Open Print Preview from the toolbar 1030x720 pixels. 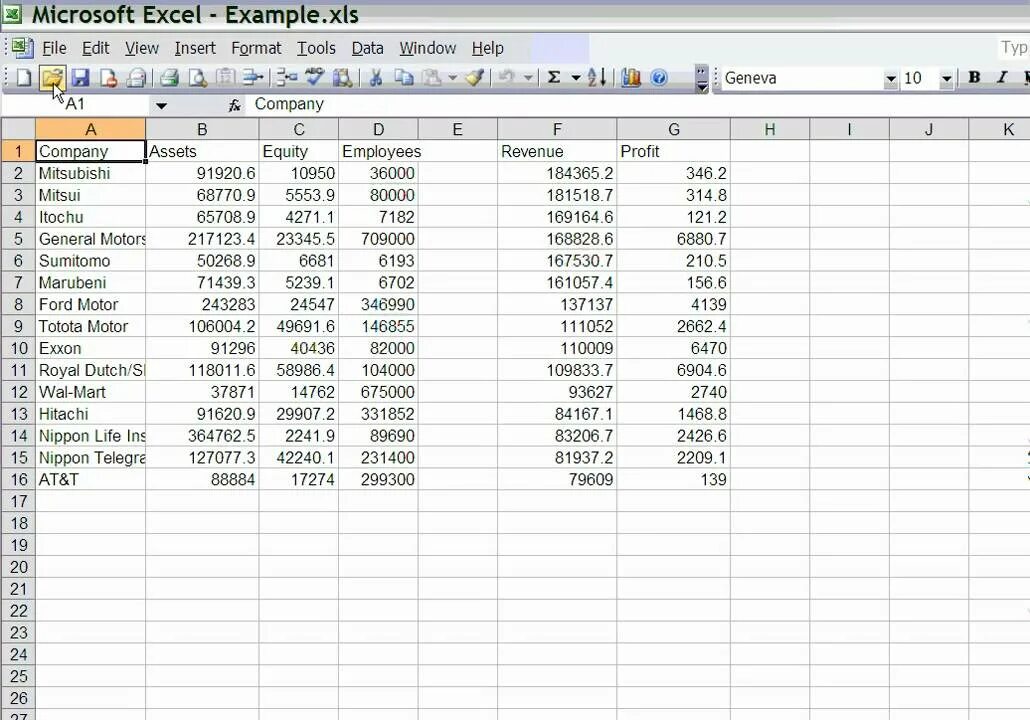tap(197, 78)
